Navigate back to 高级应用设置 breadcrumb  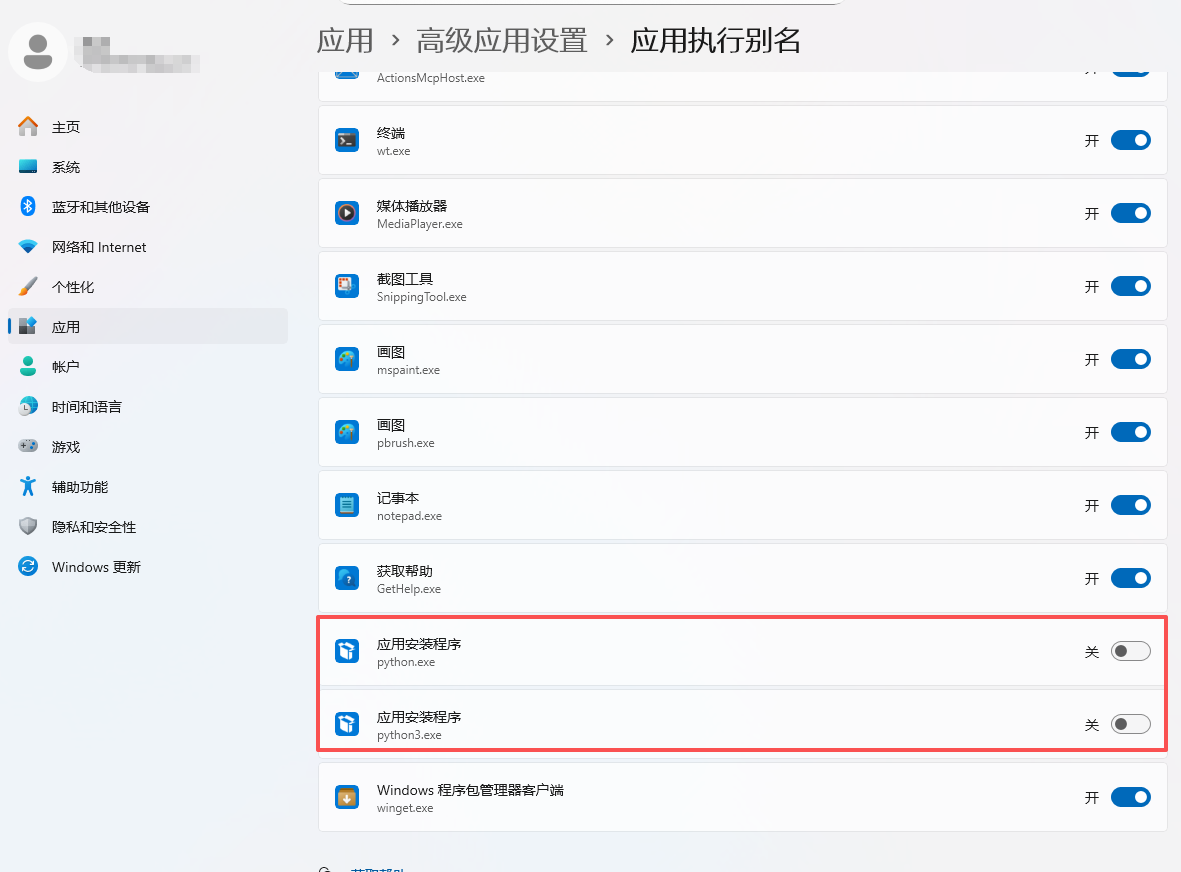(x=502, y=41)
